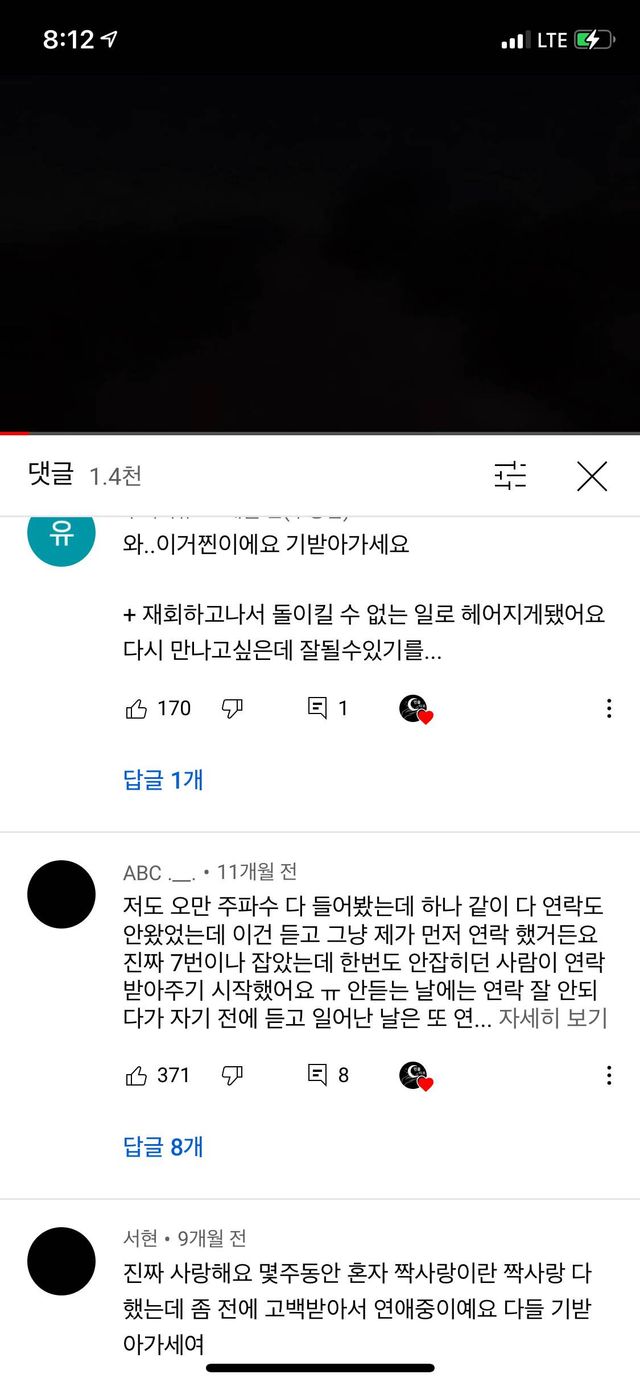Open more options on ABC's comment
Viewport: 640px width, 1386px height.
tap(609, 1075)
